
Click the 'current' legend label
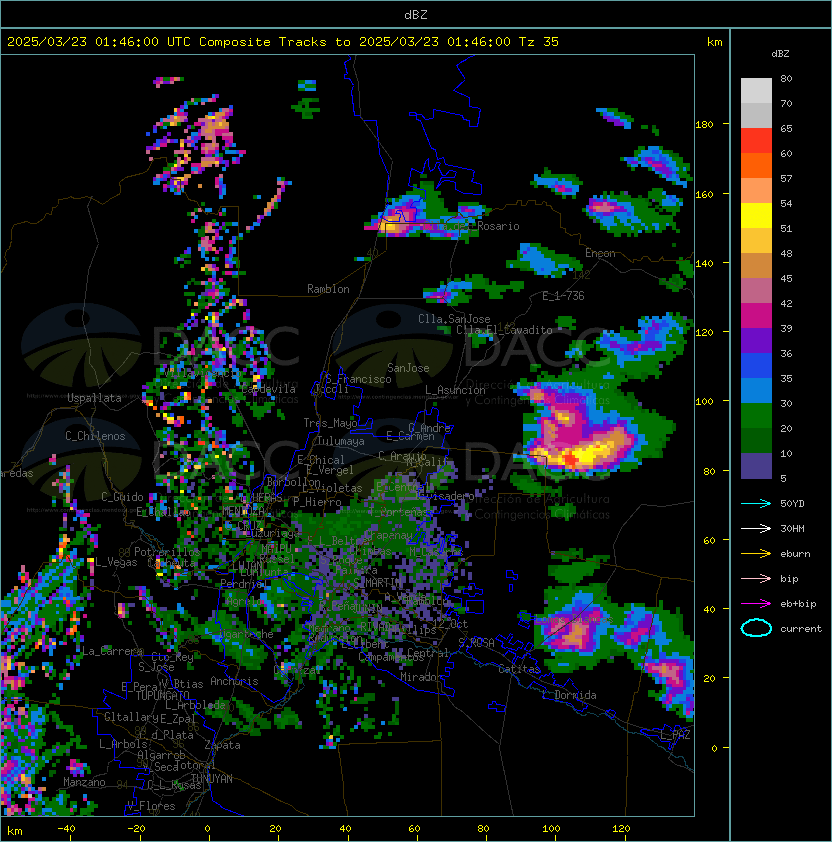click(x=801, y=629)
